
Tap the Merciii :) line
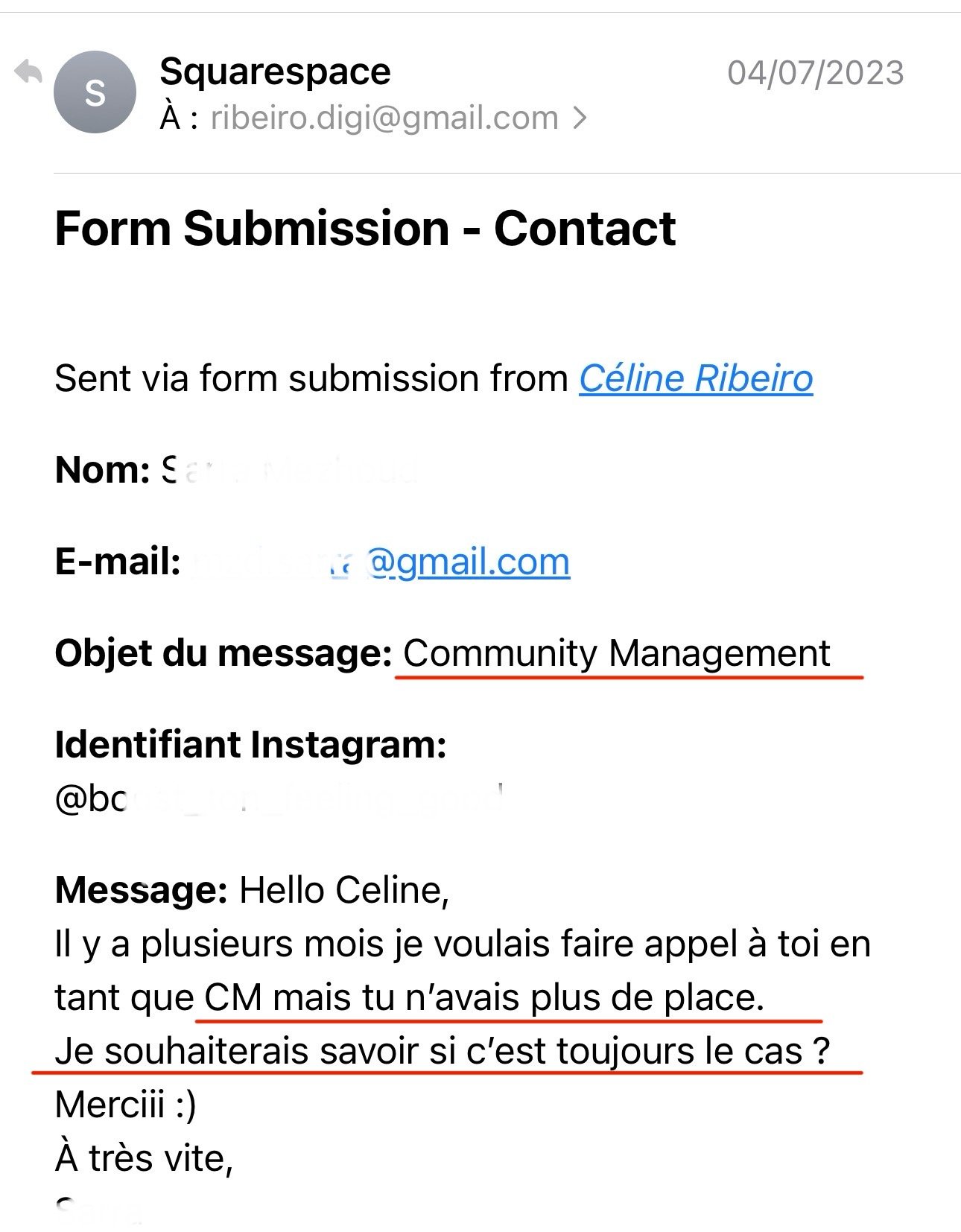126,1105
